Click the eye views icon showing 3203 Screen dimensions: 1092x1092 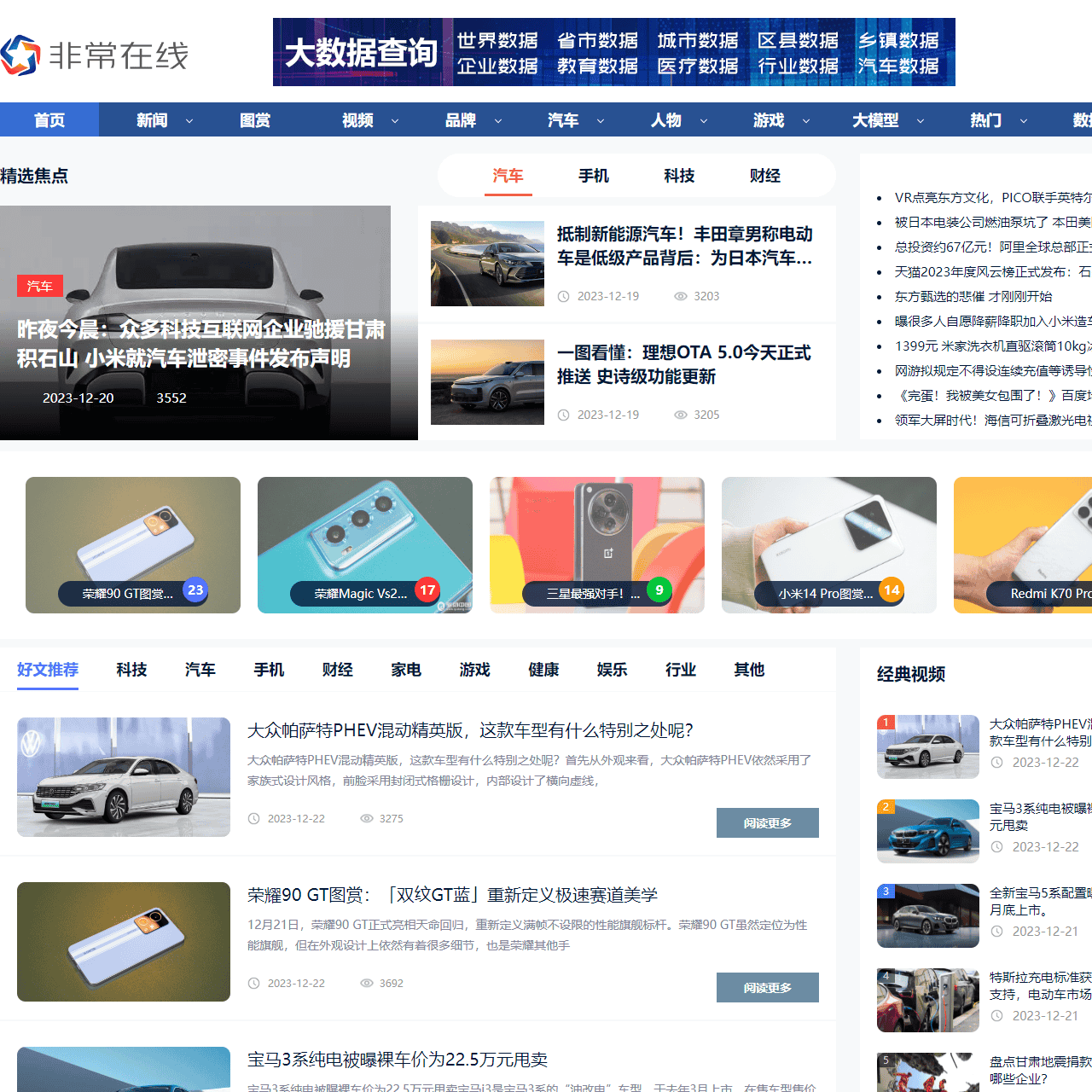click(681, 296)
